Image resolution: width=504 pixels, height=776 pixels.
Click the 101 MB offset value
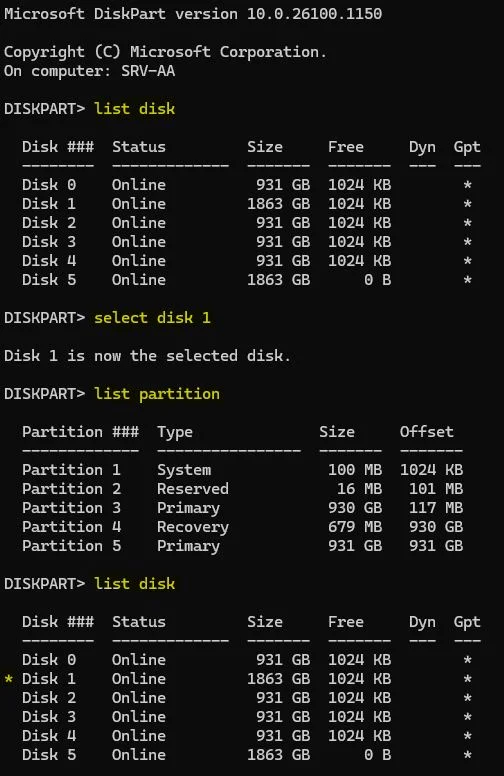coord(436,489)
